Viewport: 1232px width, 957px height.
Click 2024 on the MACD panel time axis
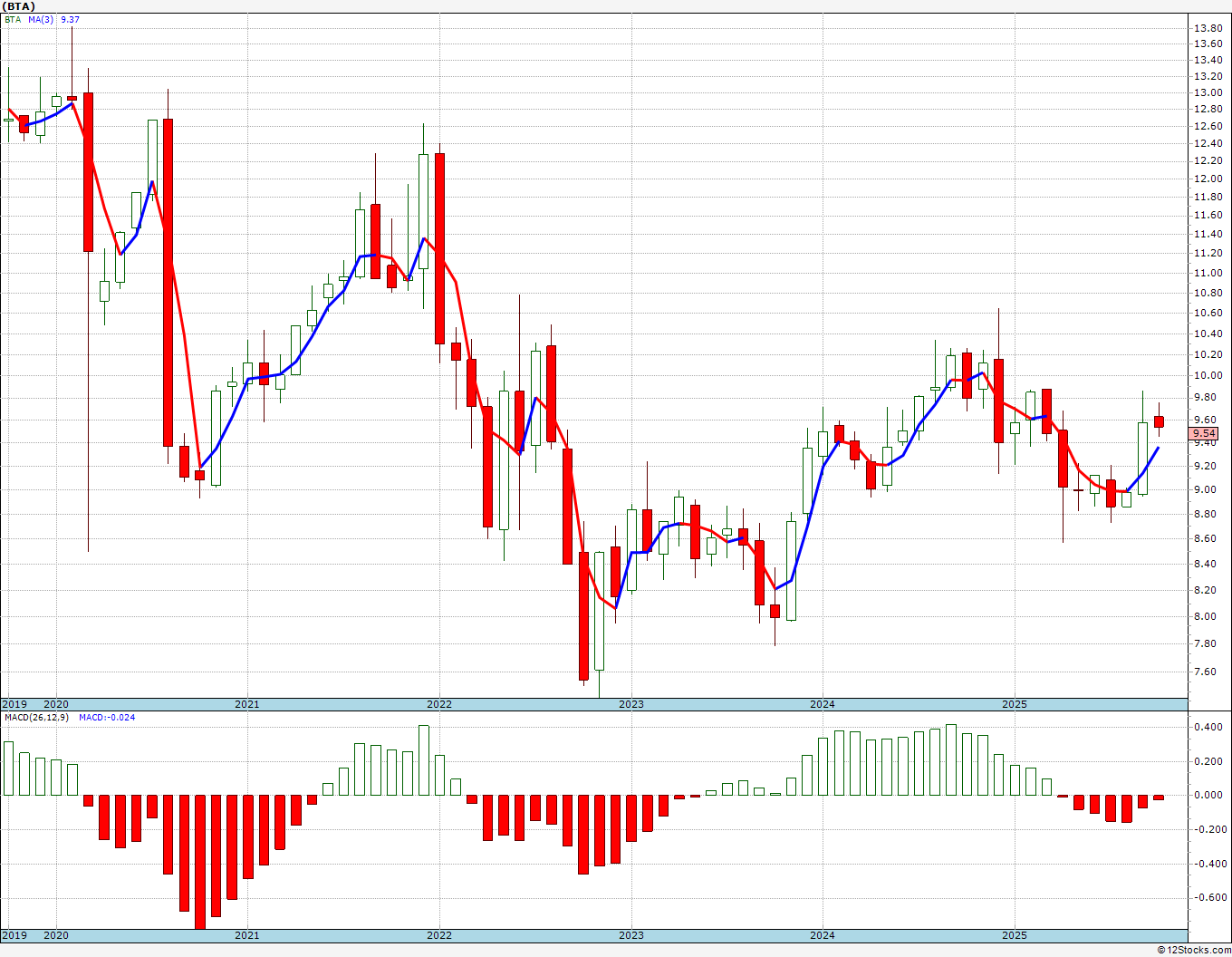pos(823,935)
